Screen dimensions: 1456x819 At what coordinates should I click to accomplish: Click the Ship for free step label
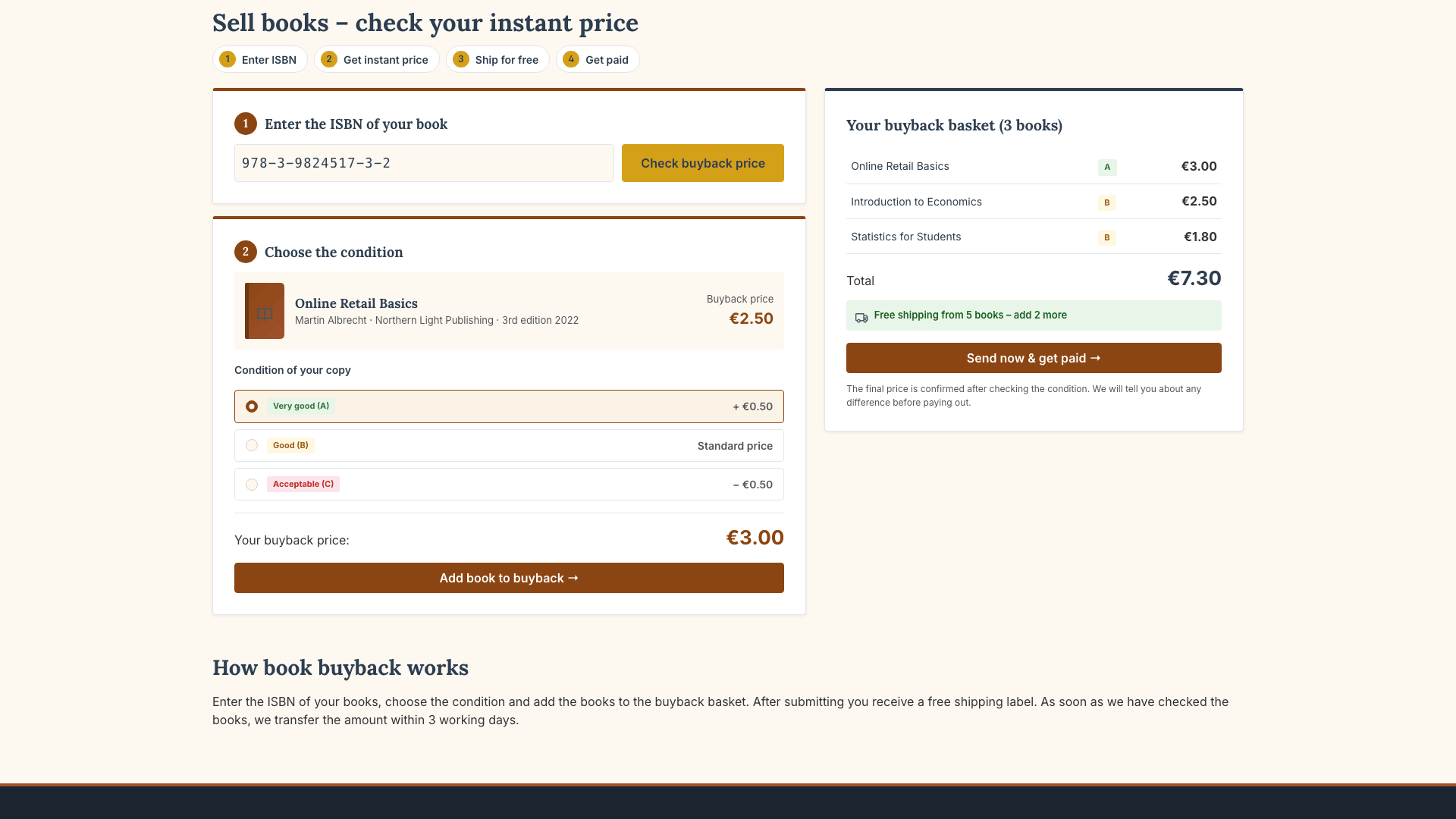(x=507, y=60)
